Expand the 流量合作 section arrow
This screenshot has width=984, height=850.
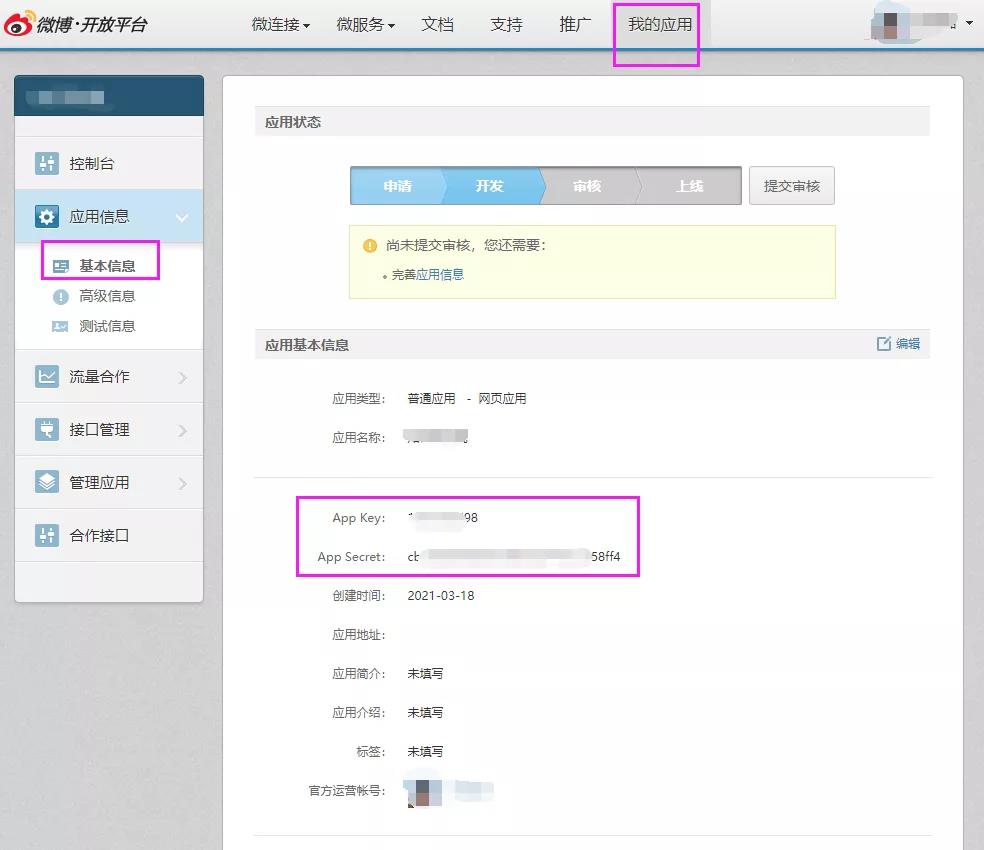182,377
